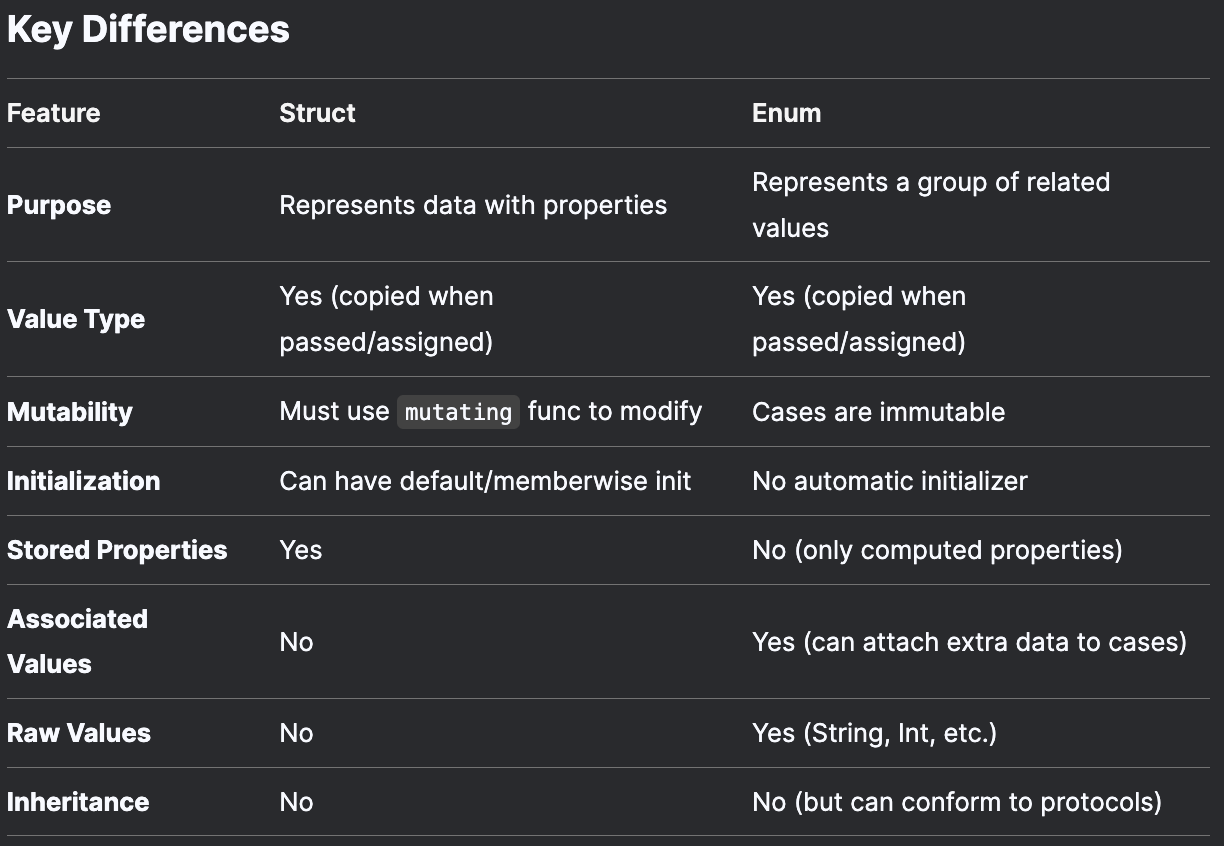This screenshot has width=1224, height=846.
Task: Select the "Mutability" row label
Action: (x=70, y=412)
